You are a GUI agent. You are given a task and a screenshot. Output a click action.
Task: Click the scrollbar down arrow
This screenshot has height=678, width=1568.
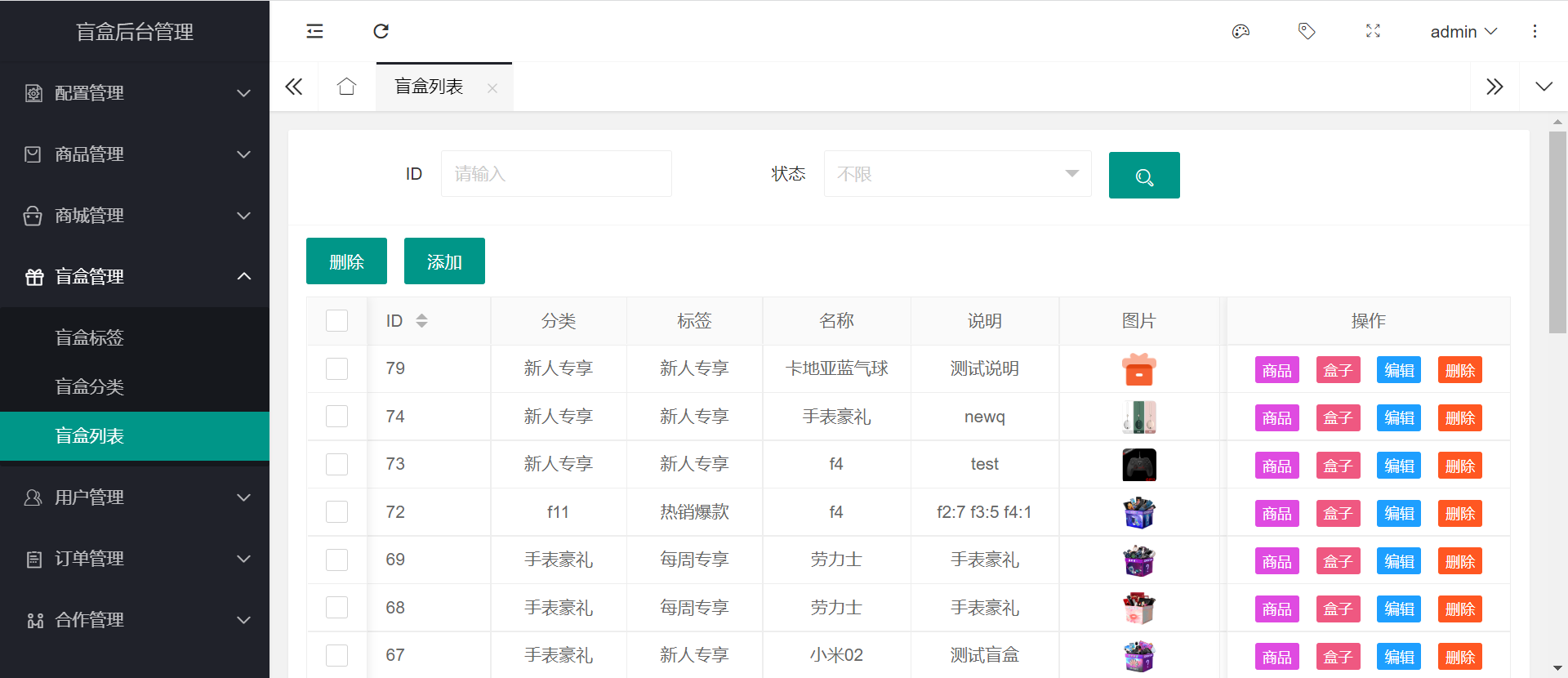(x=1557, y=669)
